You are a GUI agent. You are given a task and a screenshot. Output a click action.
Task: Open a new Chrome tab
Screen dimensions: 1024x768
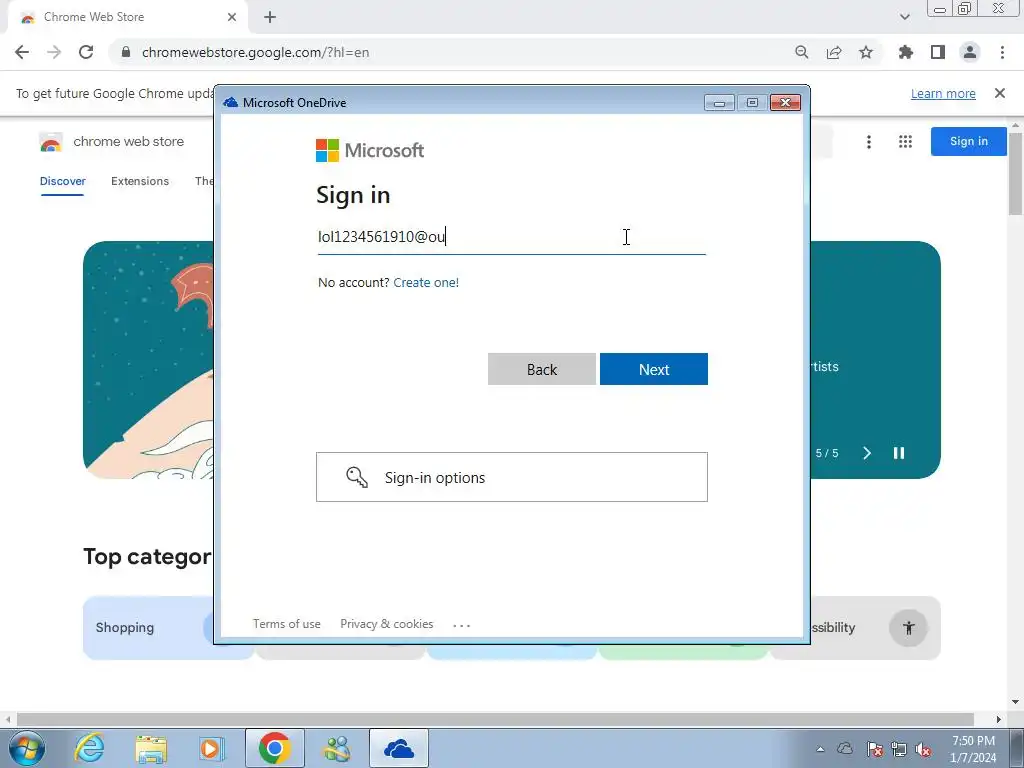click(270, 17)
